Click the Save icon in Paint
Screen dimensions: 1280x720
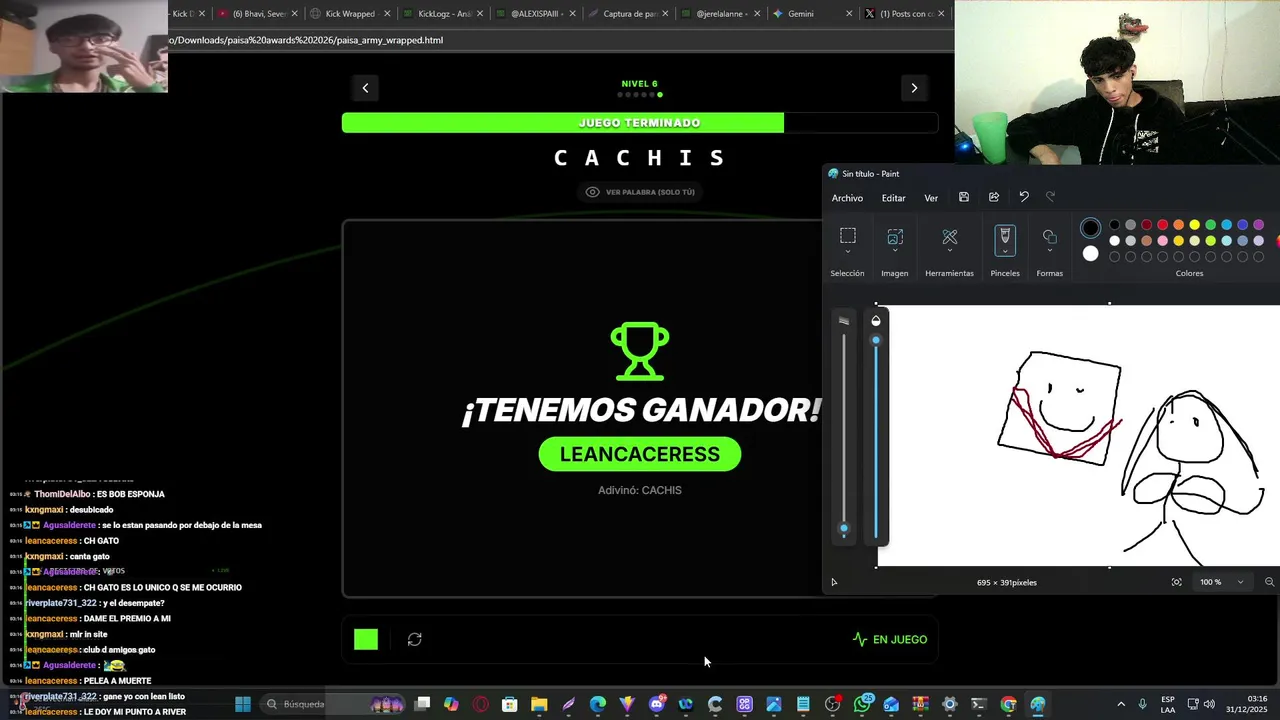(963, 197)
